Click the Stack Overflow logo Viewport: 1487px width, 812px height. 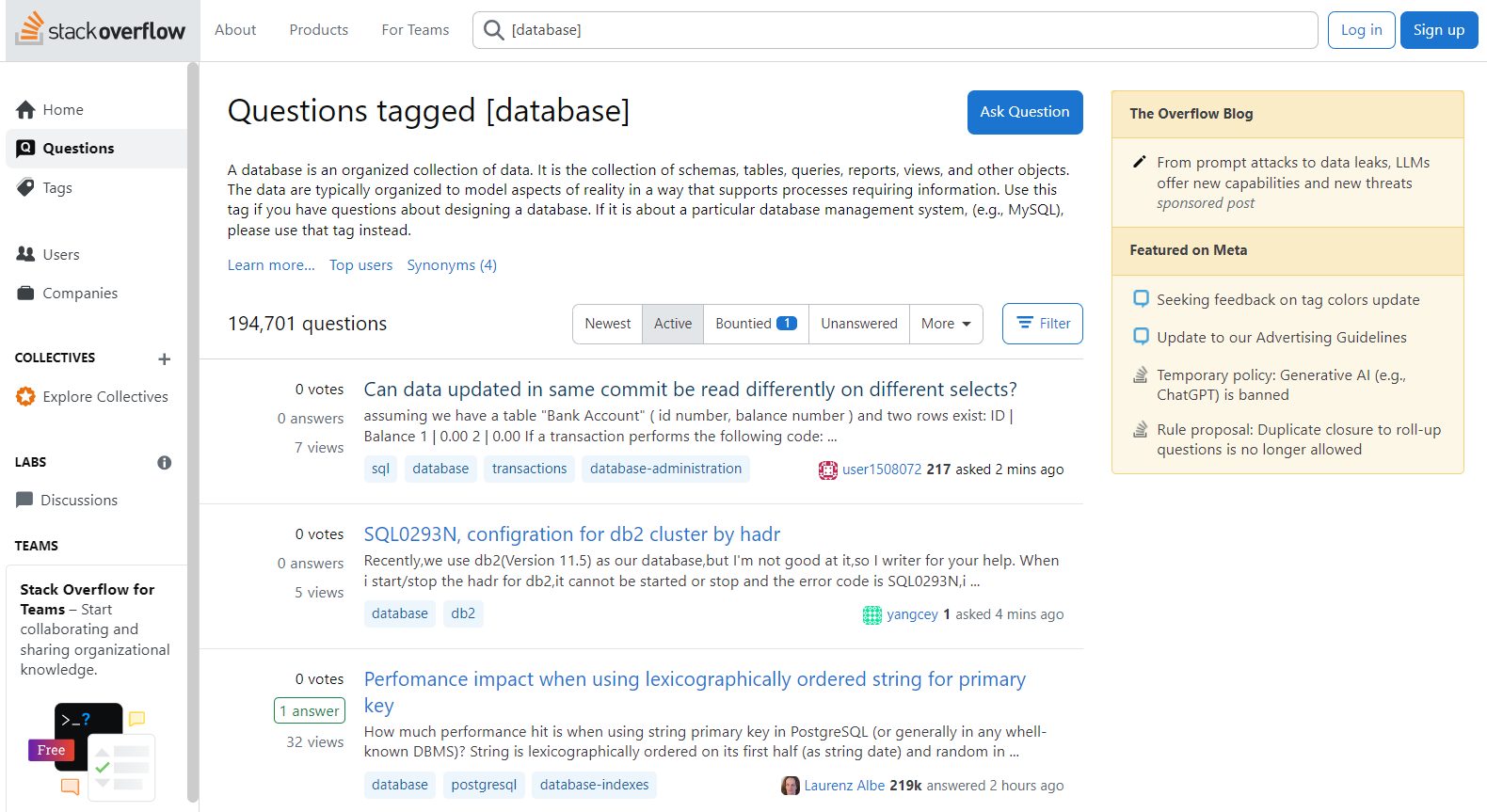tap(100, 30)
